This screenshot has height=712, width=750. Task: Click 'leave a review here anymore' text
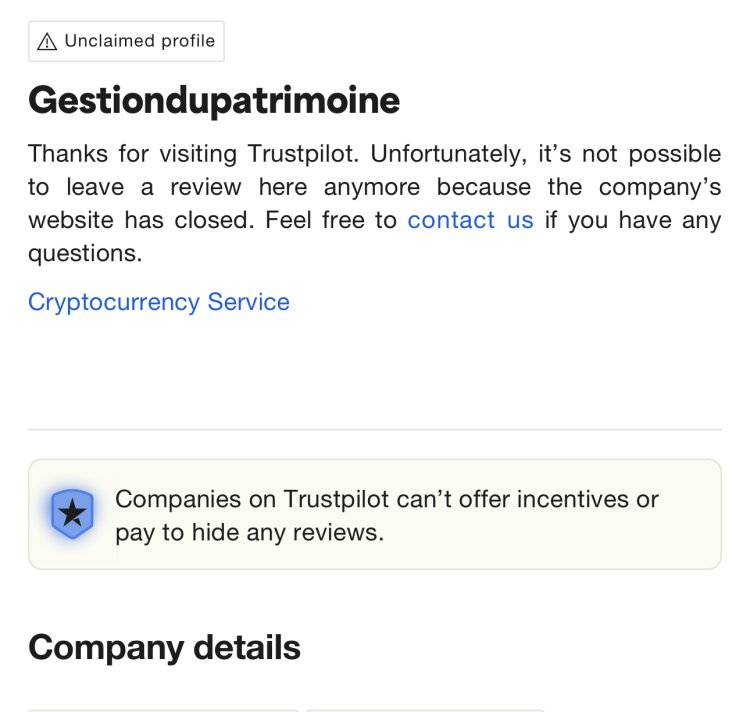tap(243, 187)
